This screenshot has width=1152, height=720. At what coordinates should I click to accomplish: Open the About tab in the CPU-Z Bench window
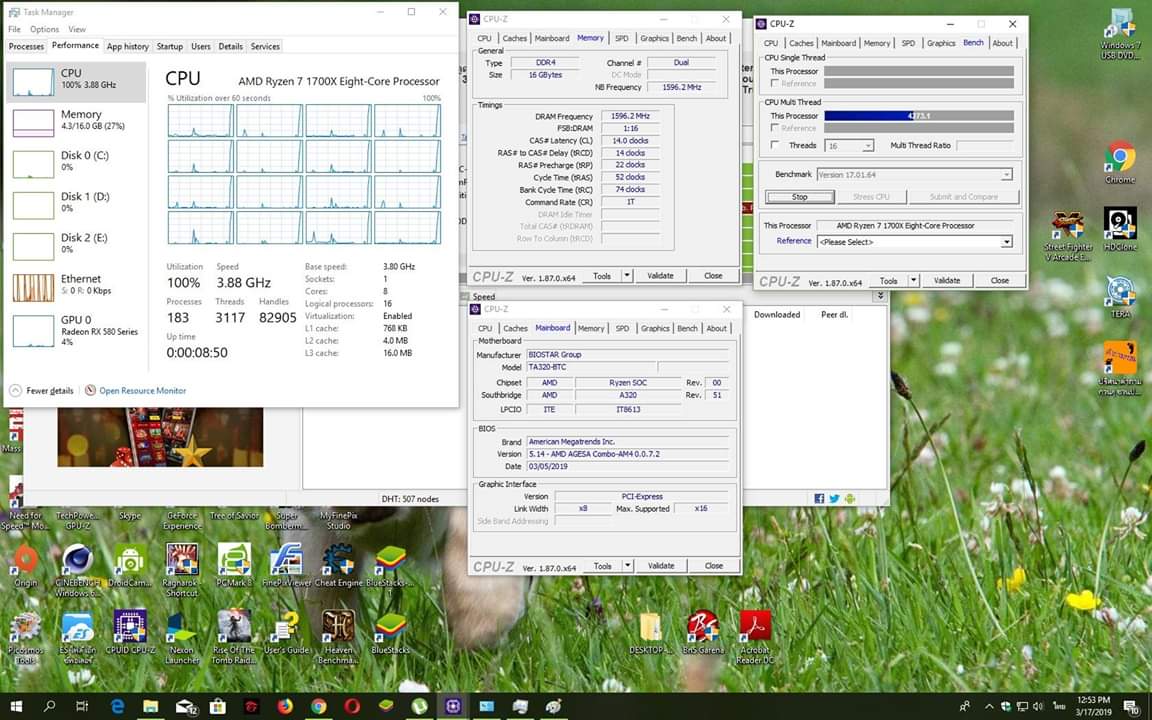click(1003, 43)
